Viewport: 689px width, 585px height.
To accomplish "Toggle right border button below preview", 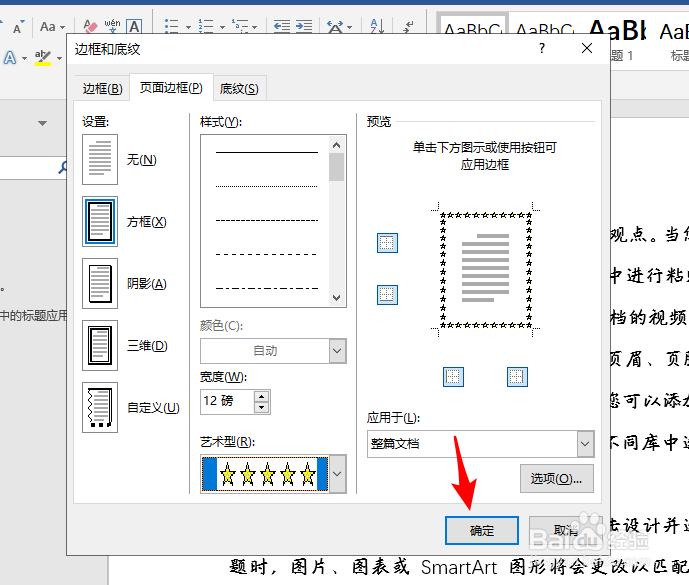I will click(517, 377).
